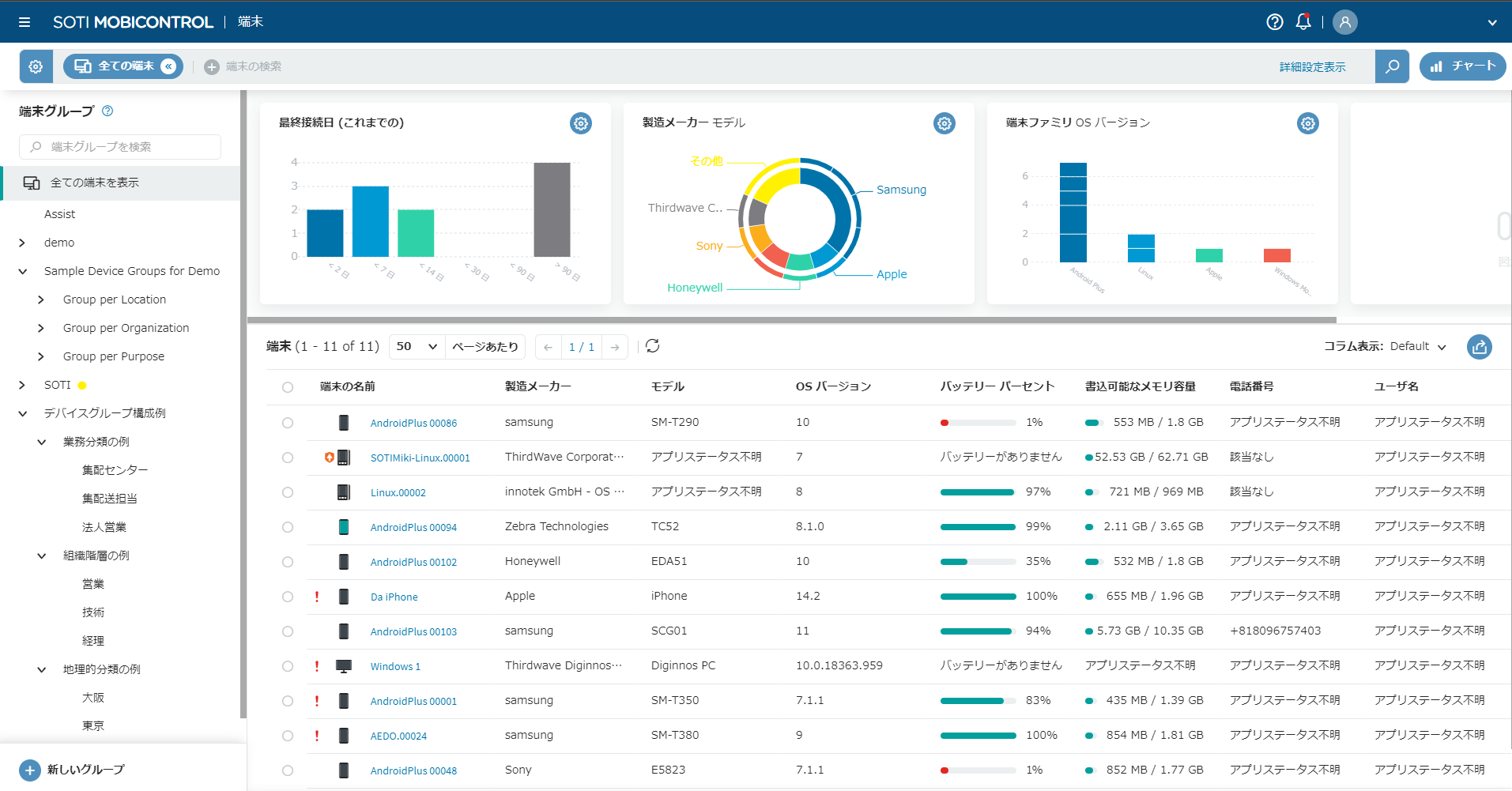Image resolution: width=1512 pixels, height=791 pixels.
Task: Collapse the Sample Device Groups for Demo node
Action: click(x=22, y=271)
